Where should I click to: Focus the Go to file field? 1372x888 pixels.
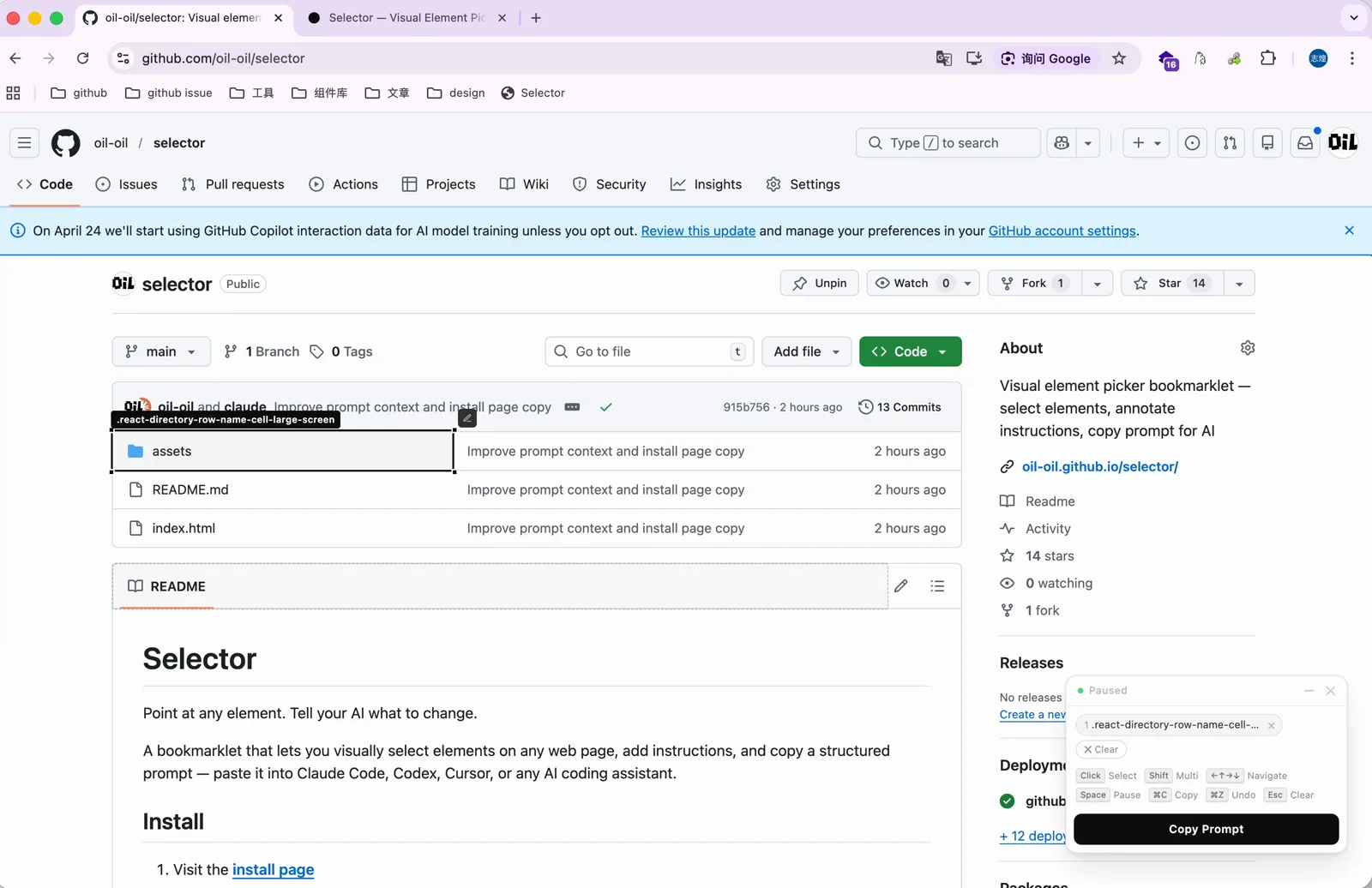[649, 351]
